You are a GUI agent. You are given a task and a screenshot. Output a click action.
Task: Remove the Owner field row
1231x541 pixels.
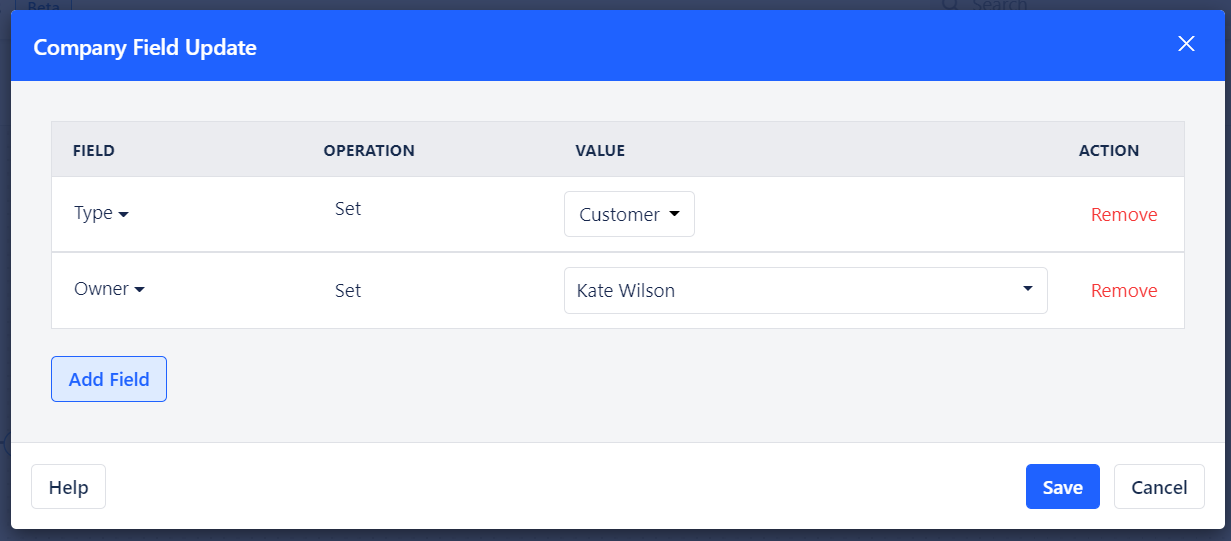tap(1124, 291)
